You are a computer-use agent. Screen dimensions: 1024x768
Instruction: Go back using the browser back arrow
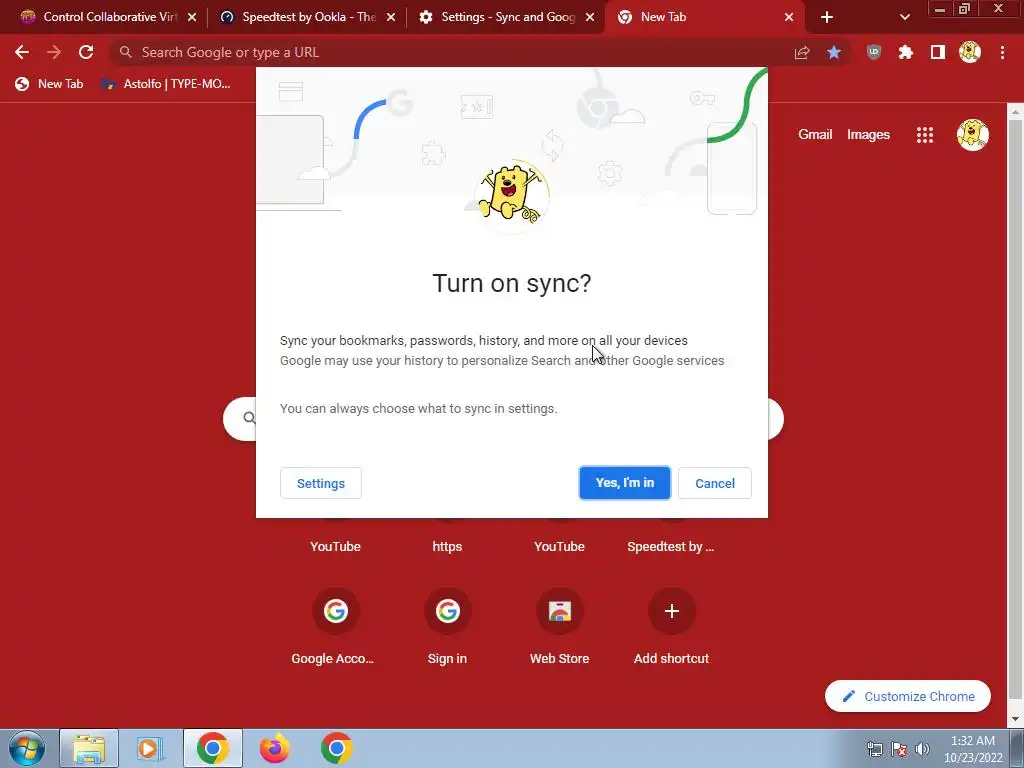click(22, 52)
